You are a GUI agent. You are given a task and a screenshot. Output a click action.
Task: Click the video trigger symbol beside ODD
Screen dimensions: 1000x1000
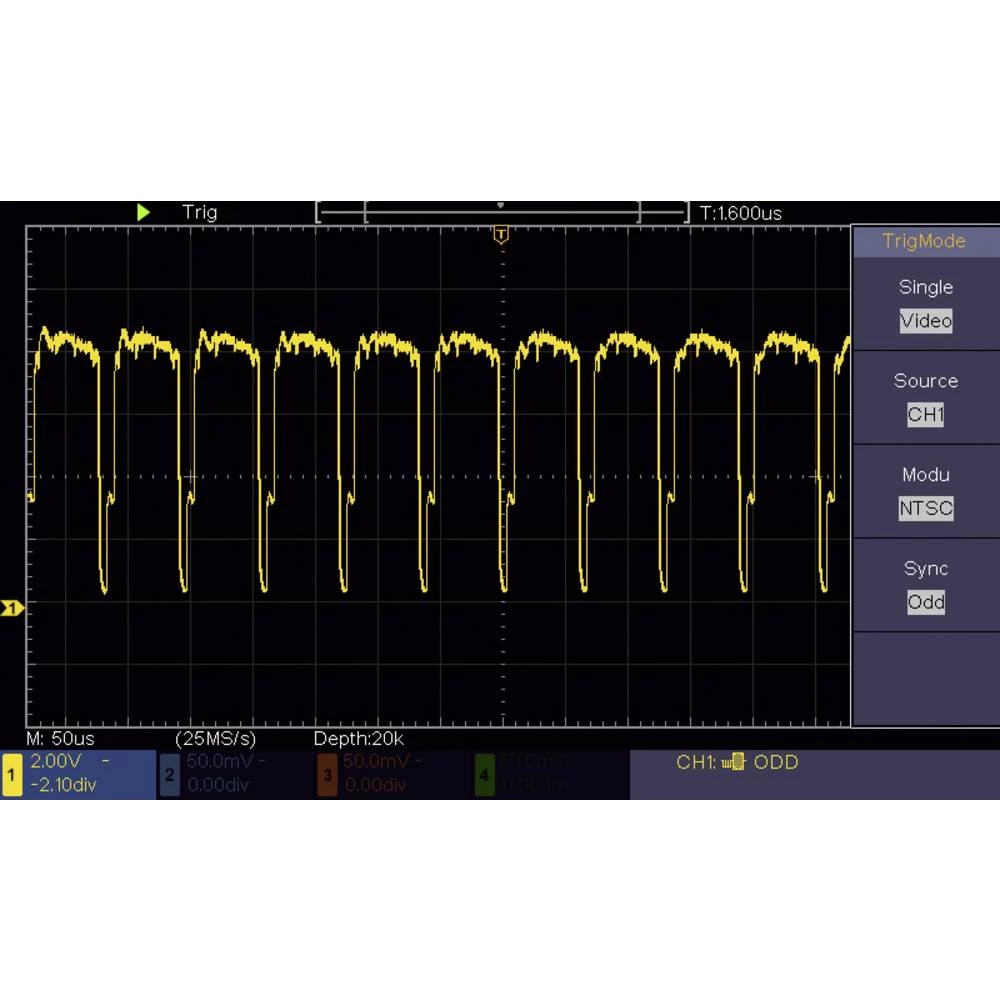click(x=733, y=763)
